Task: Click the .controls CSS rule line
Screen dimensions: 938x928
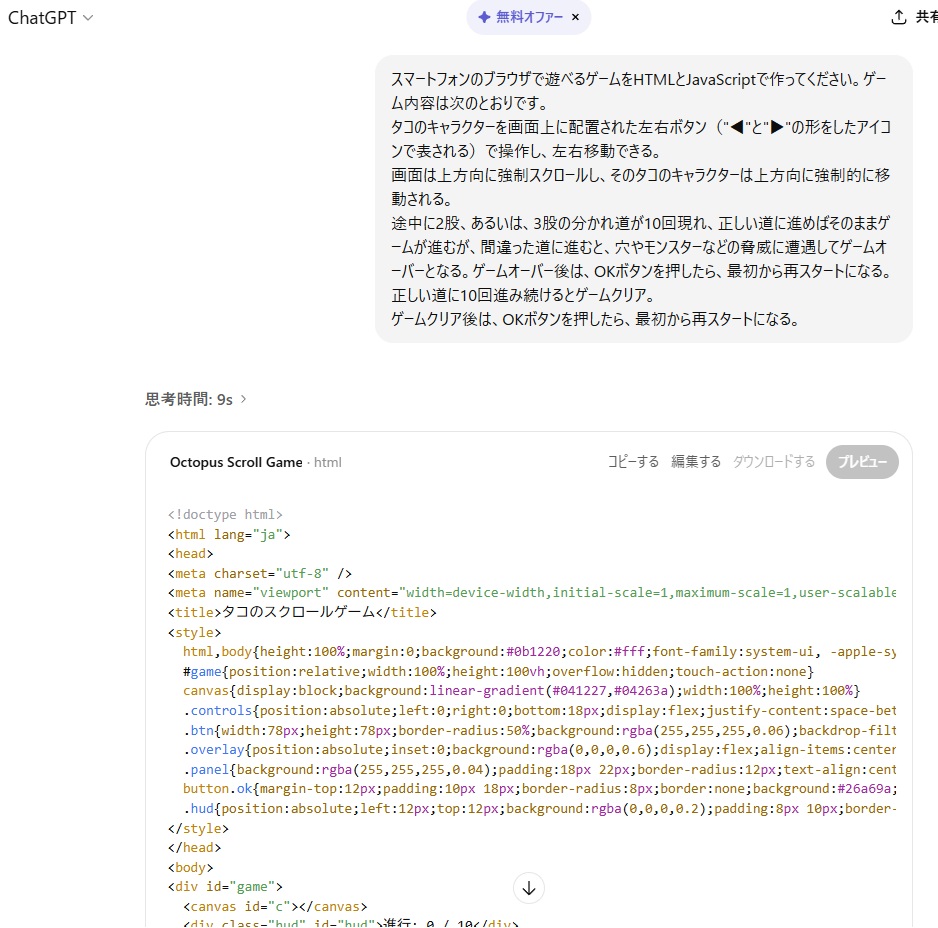Action: [x=538, y=711]
